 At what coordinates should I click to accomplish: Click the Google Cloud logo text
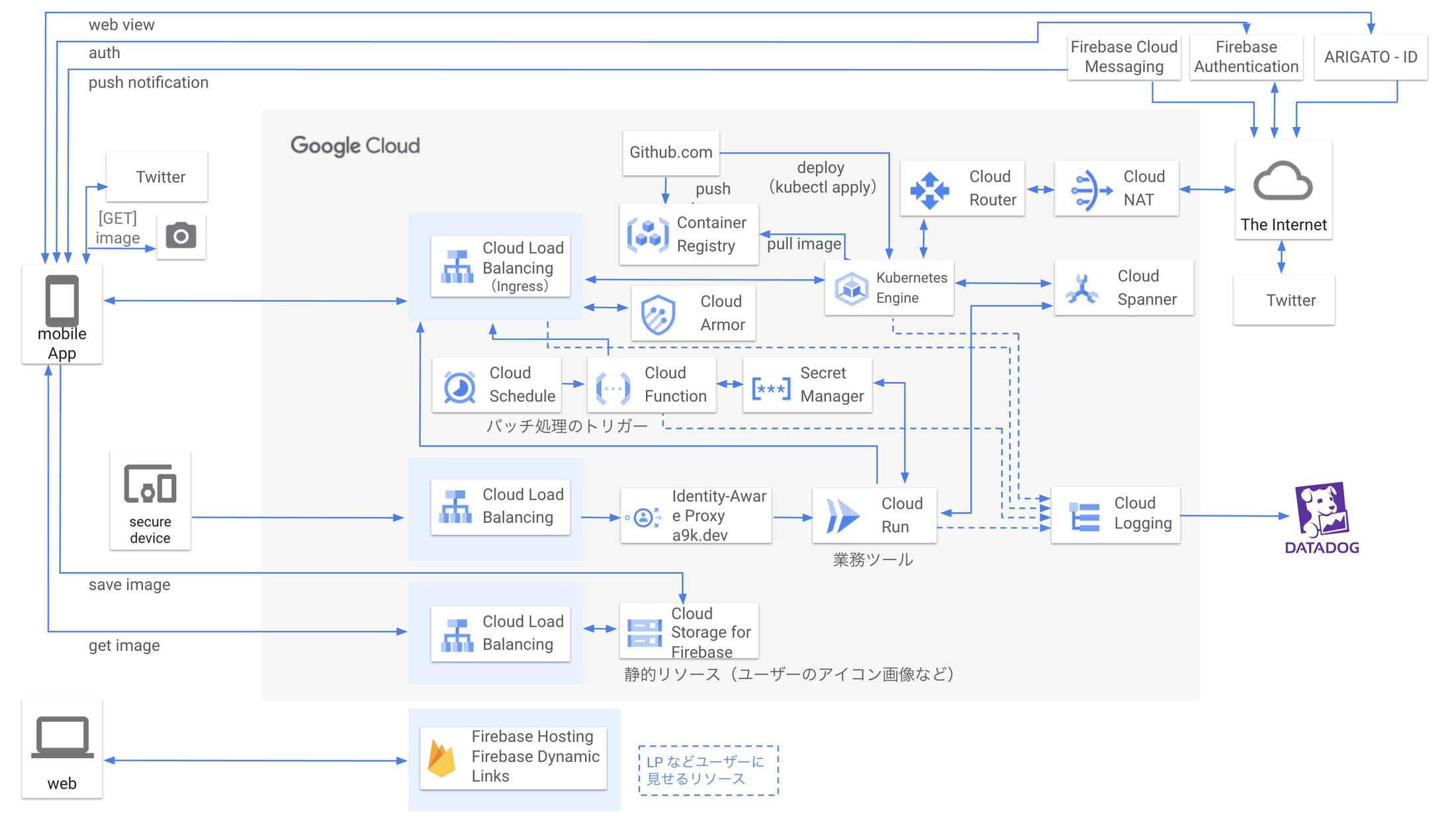pyautogui.click(x=355, y=146)
